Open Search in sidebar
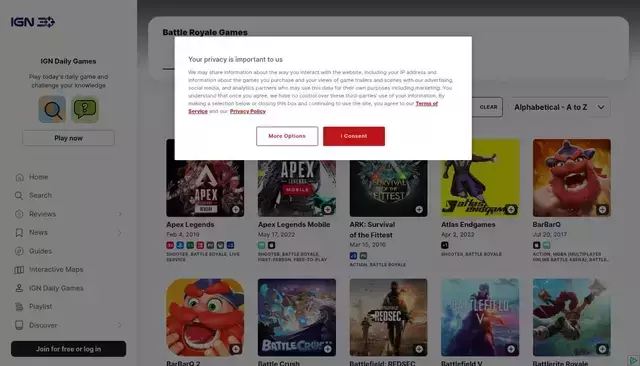 click(x=40, y=195)
